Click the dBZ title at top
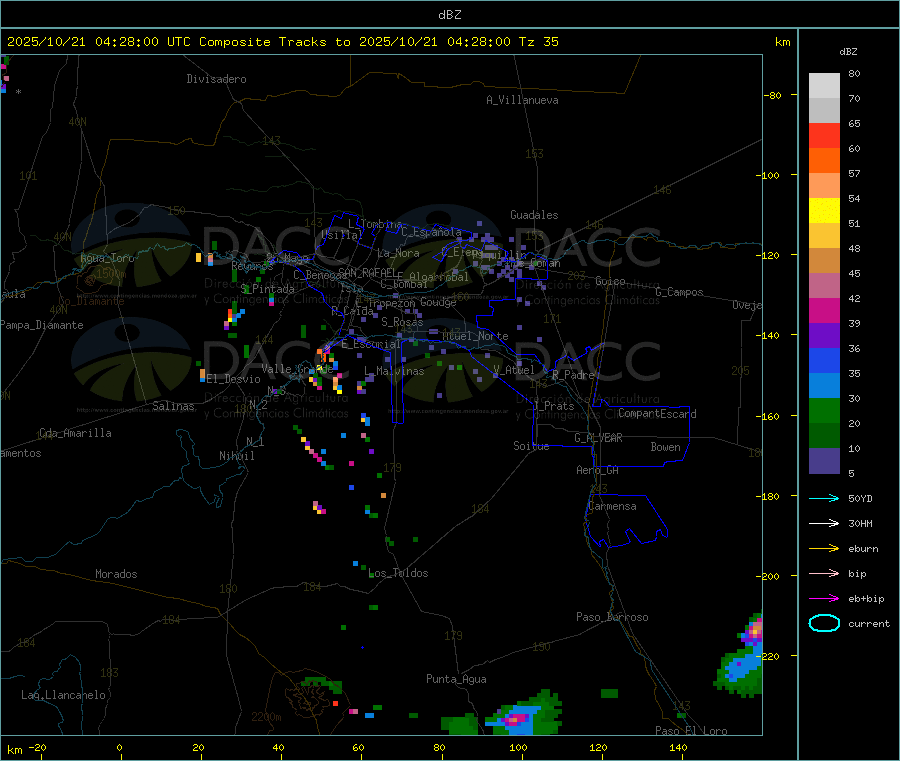 (449, 15)
